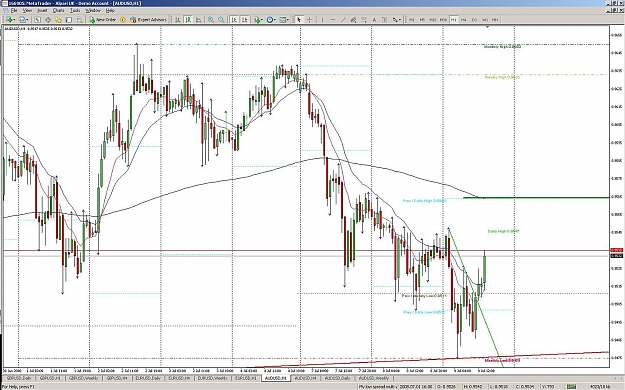Select the text label tool
Viewport: 625px width, 390px height.
pyautogui.click(x=384, y=19)
